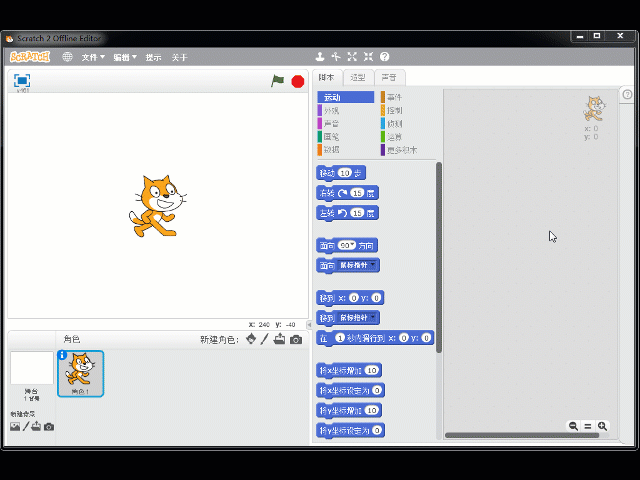
Task: Select the 声音 block category
Action: (345, 124)
